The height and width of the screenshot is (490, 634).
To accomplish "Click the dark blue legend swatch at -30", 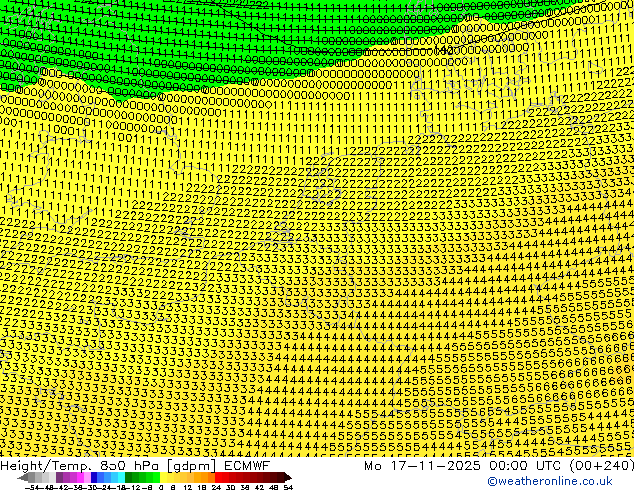I will [94, 477].
